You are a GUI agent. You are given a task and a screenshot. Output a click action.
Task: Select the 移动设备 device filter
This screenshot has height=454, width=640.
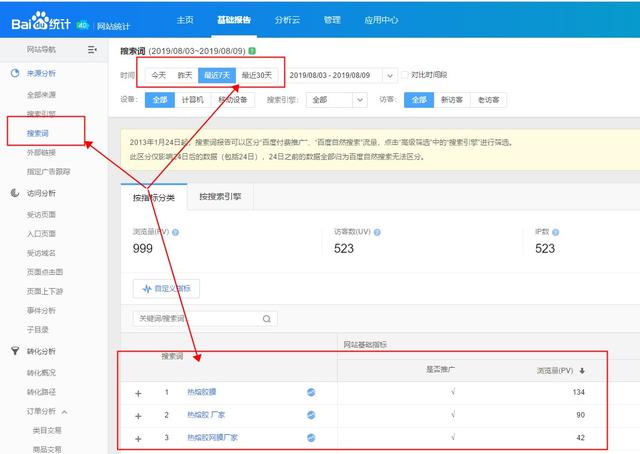(x=233, y=100)
